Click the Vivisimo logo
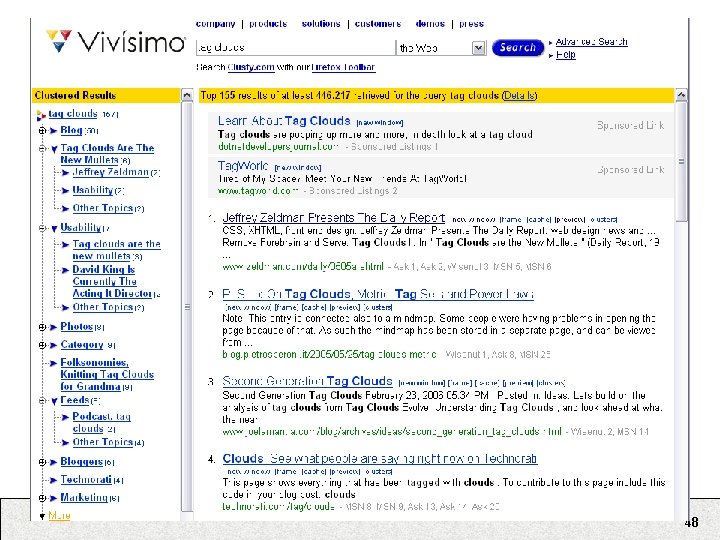The image size is (720, 540). coord(116,41)
